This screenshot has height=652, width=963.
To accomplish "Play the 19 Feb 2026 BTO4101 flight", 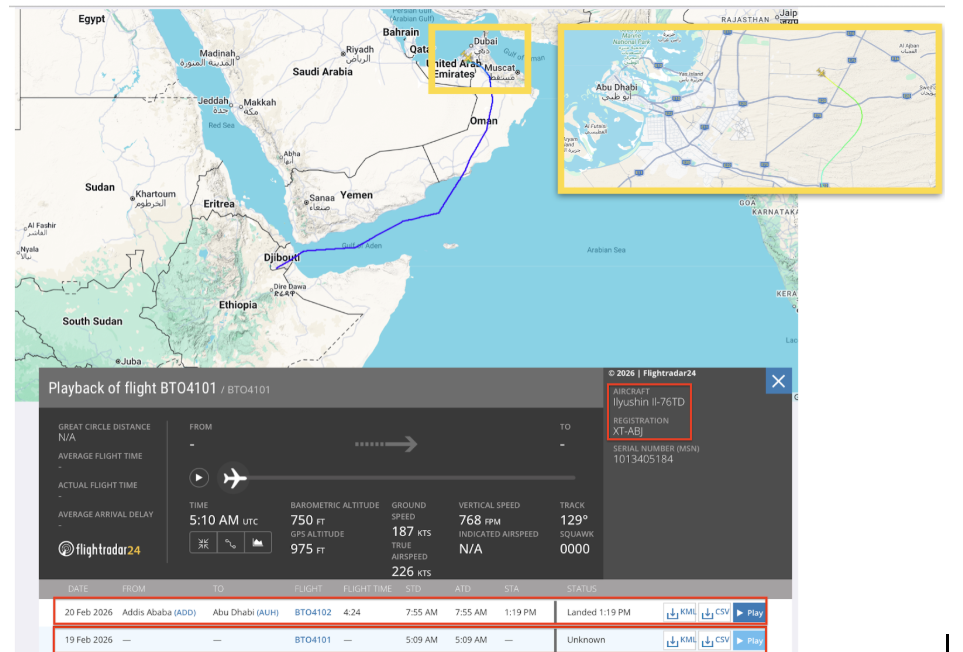I will pos(749,640).
